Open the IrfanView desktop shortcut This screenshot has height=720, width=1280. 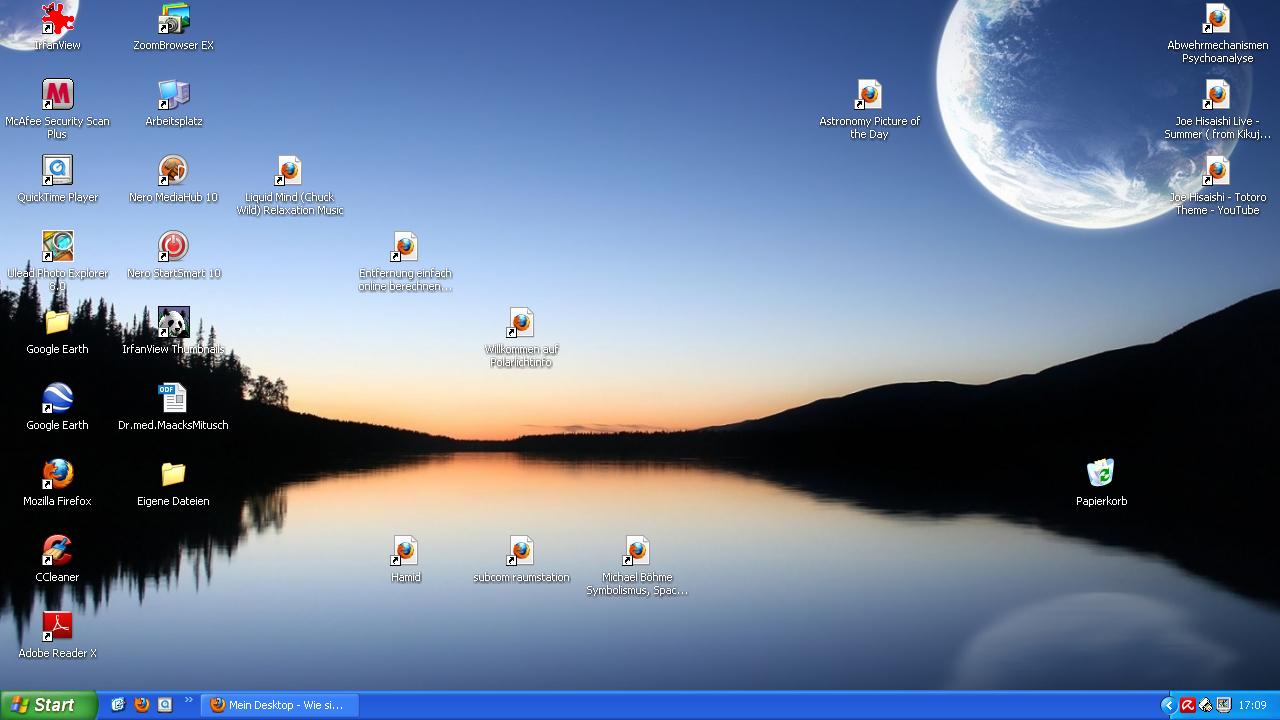point(57,20)
